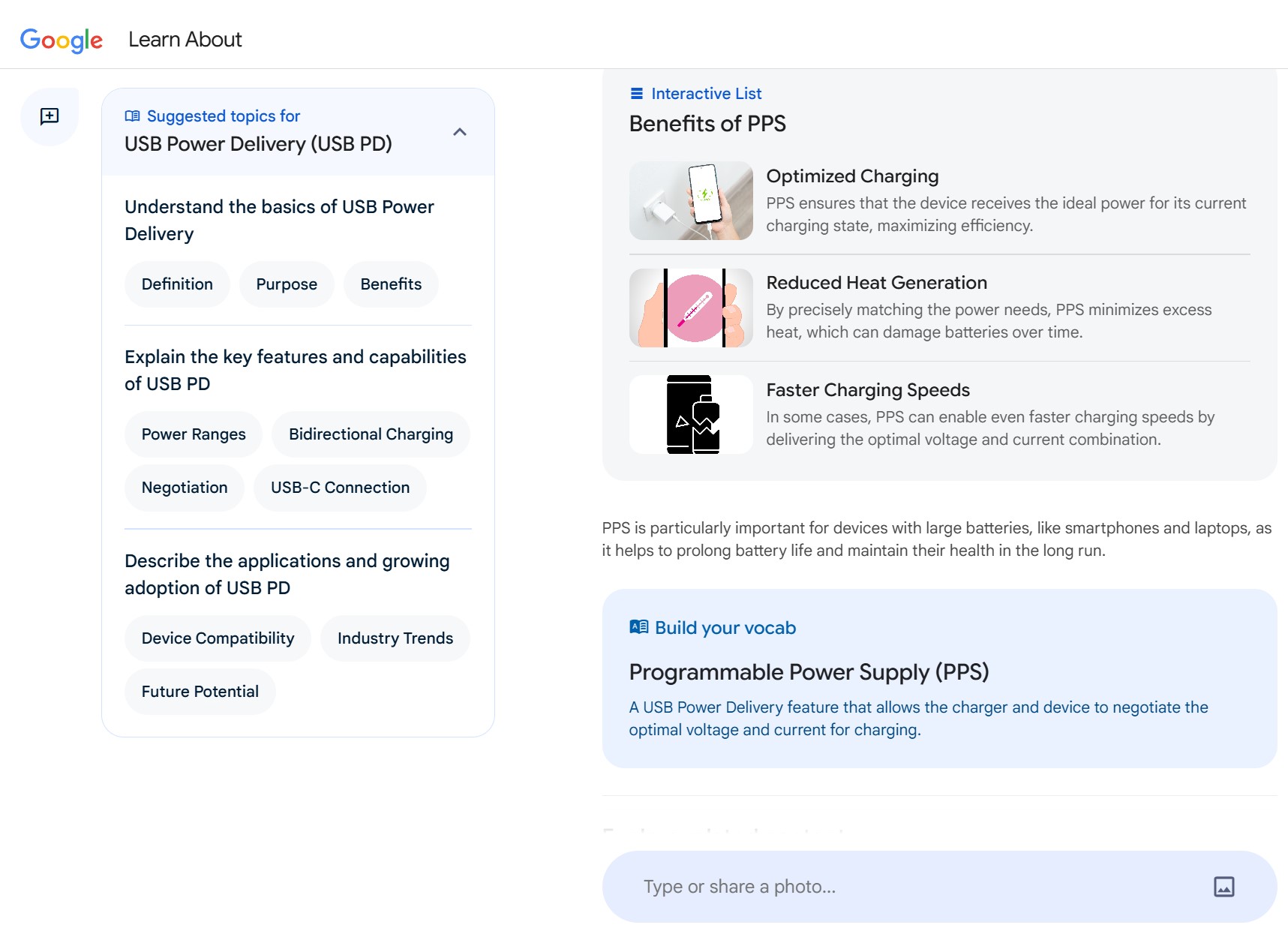1288x928 pixels.
Task: Select the Definition topic chip
Action: pyautogui.click(x=177, y=284)
